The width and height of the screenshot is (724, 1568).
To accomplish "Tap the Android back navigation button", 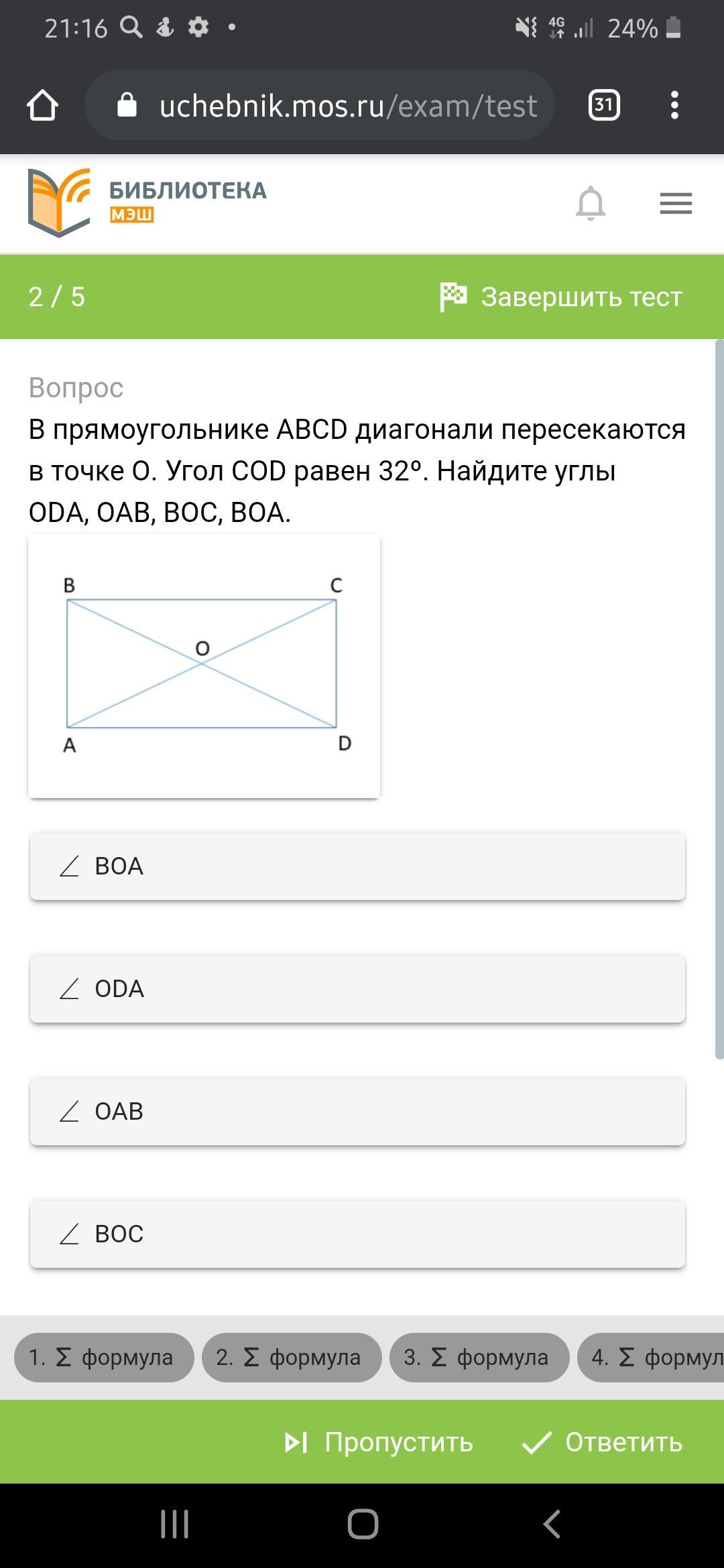I will tap(552, 1524).
